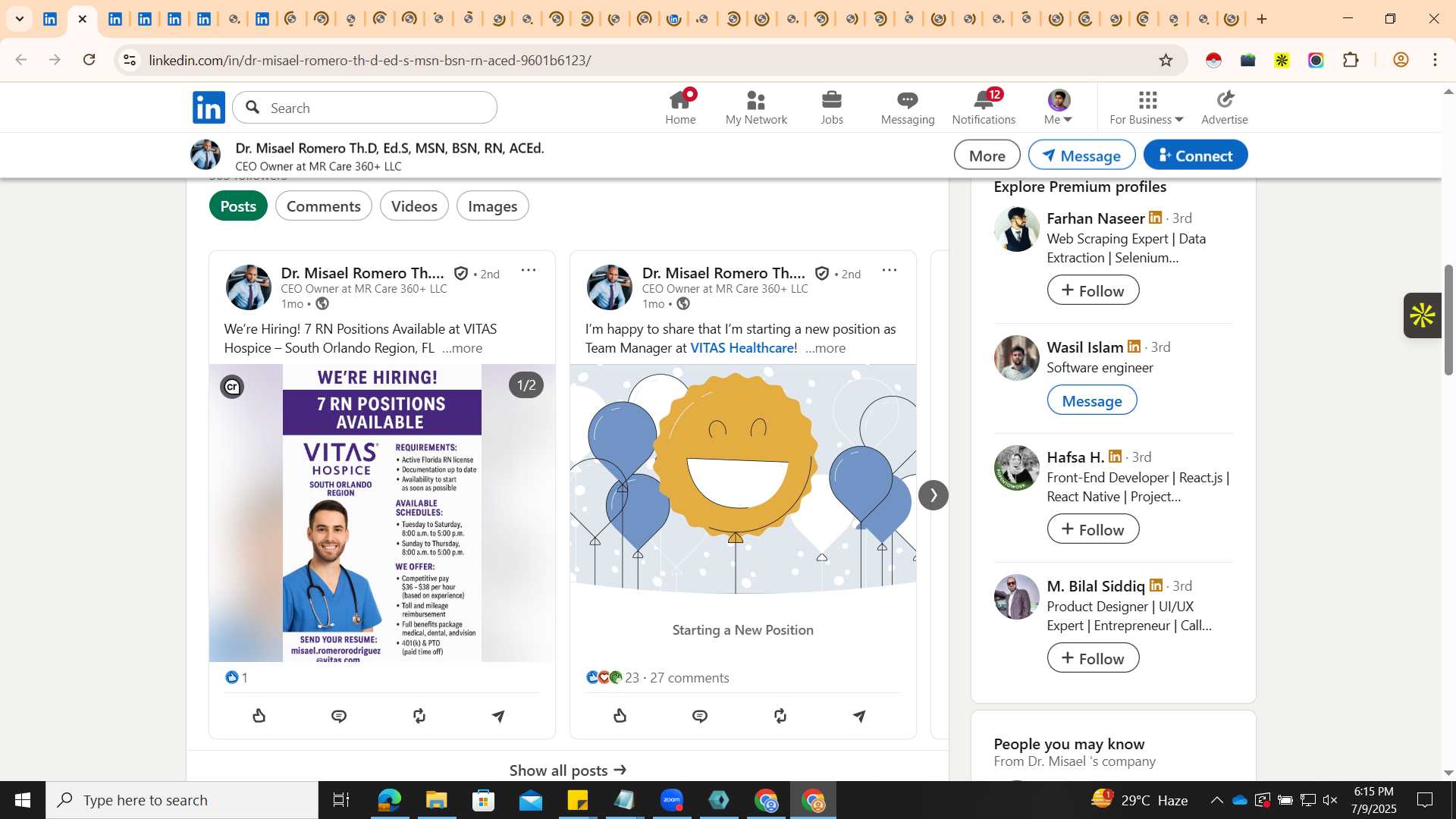This screenshot has width=1456, height=819.
Task: Repost the new position post
Action: pyautogui.click(x=780, y=716)
